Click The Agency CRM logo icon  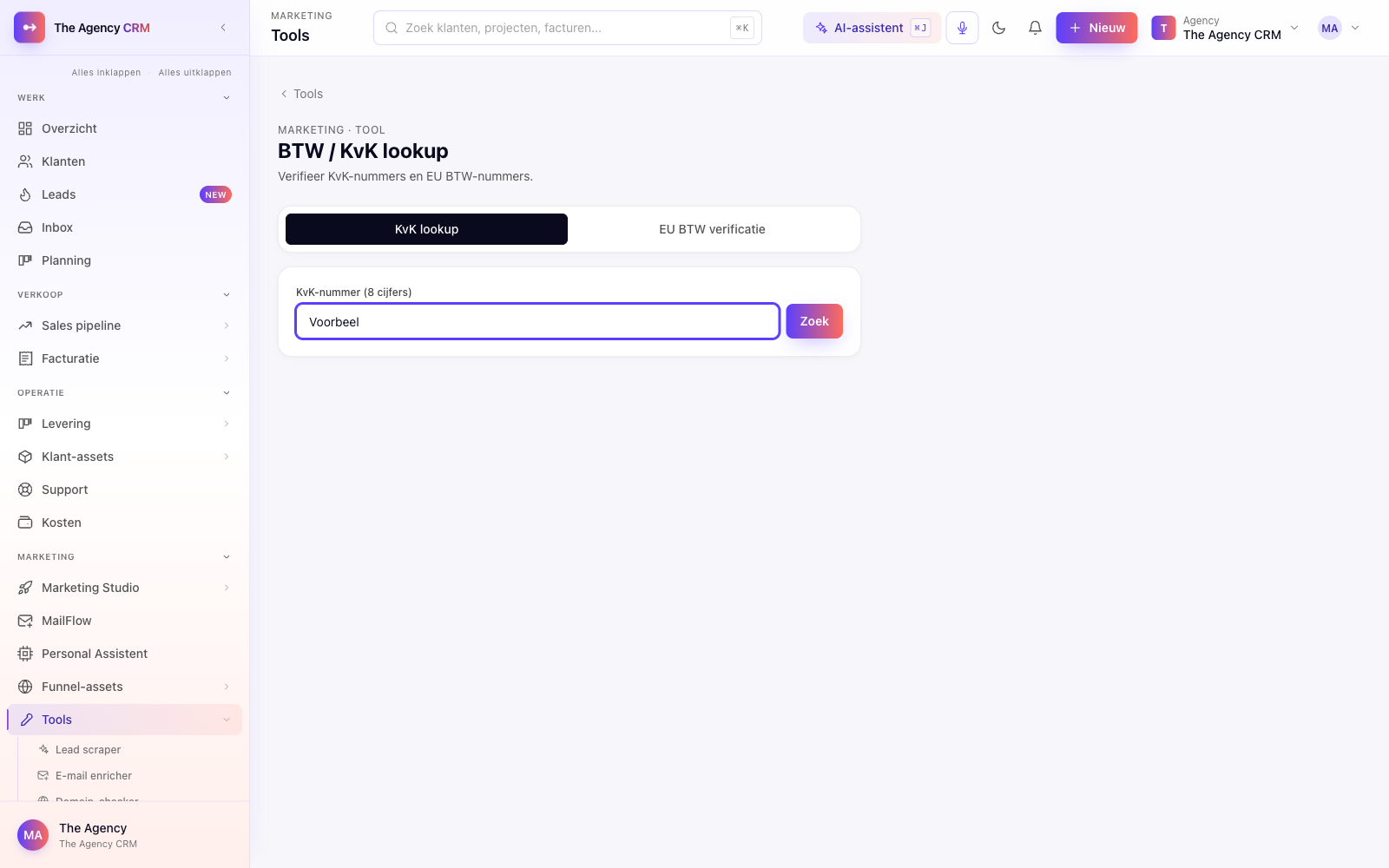point(30,28)
